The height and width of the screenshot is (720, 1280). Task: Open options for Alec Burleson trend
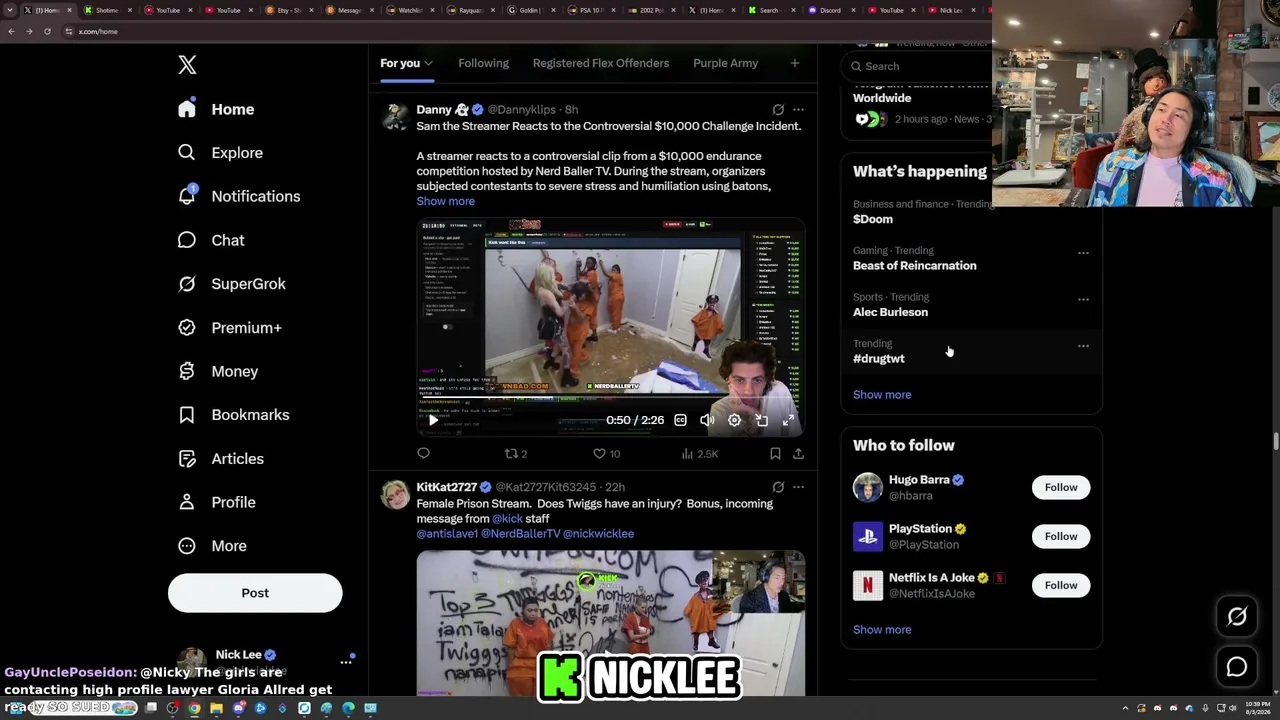1083,299
